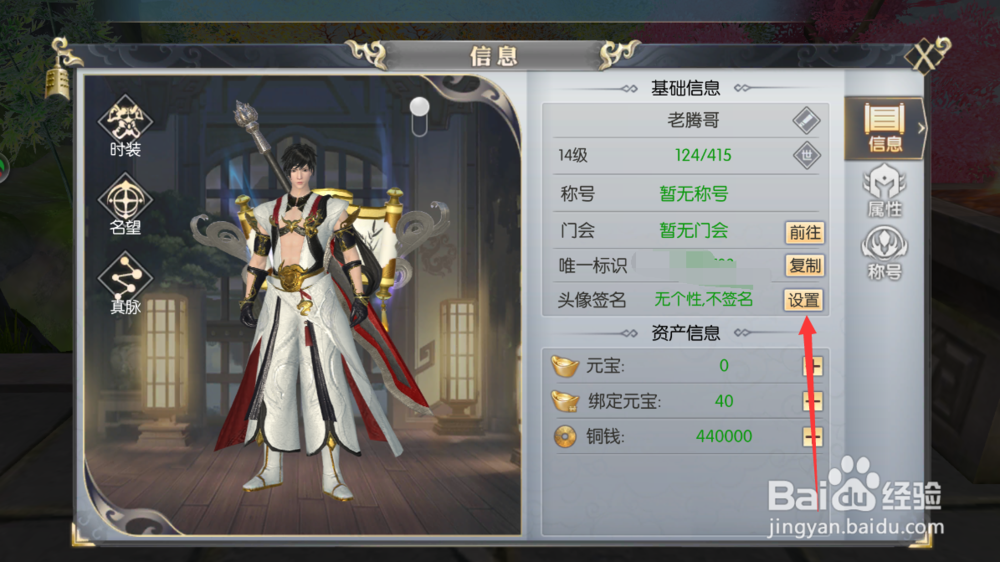
Task: Click the rename diamond icon beside 老腾哥
Action: [806, 121]
